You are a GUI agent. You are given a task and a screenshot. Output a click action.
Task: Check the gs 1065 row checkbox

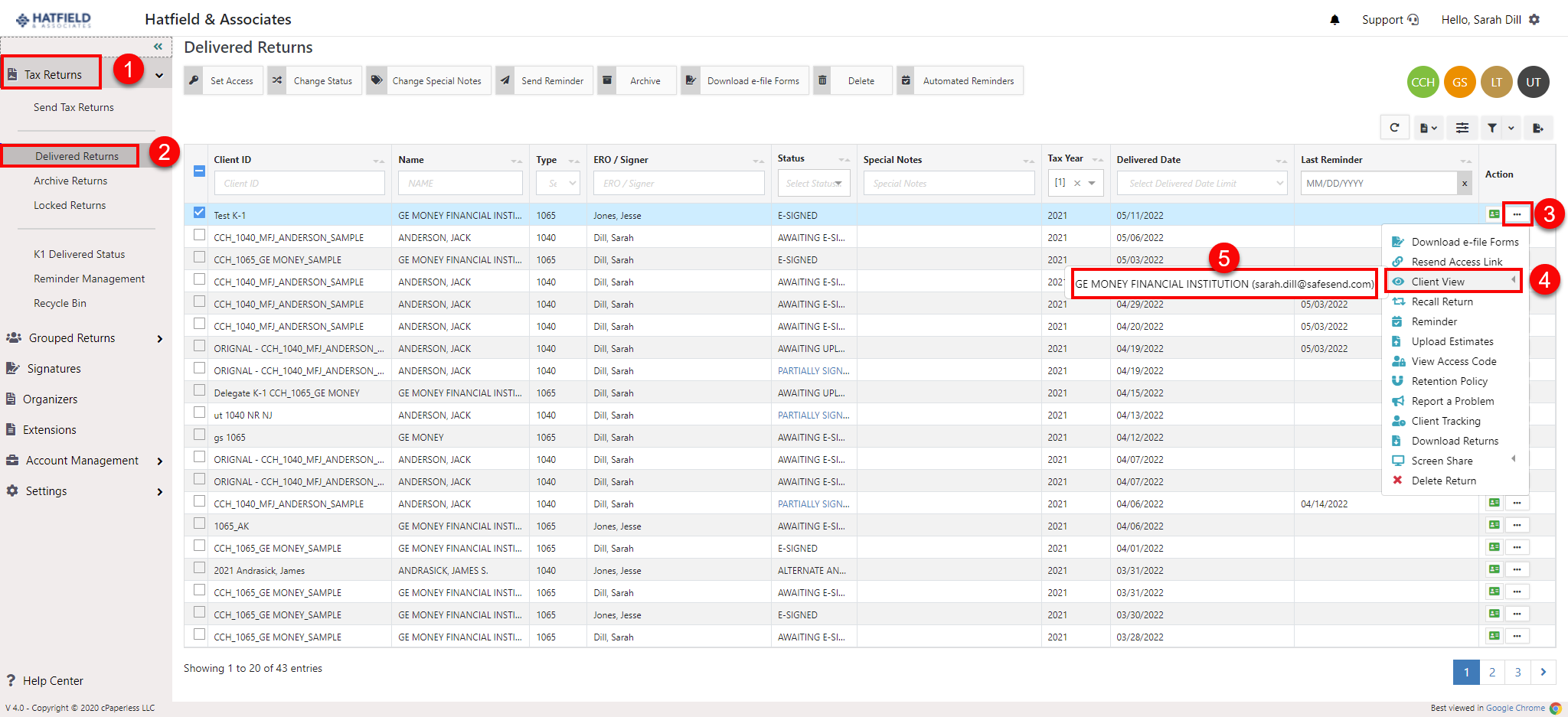tap(200, 435)
